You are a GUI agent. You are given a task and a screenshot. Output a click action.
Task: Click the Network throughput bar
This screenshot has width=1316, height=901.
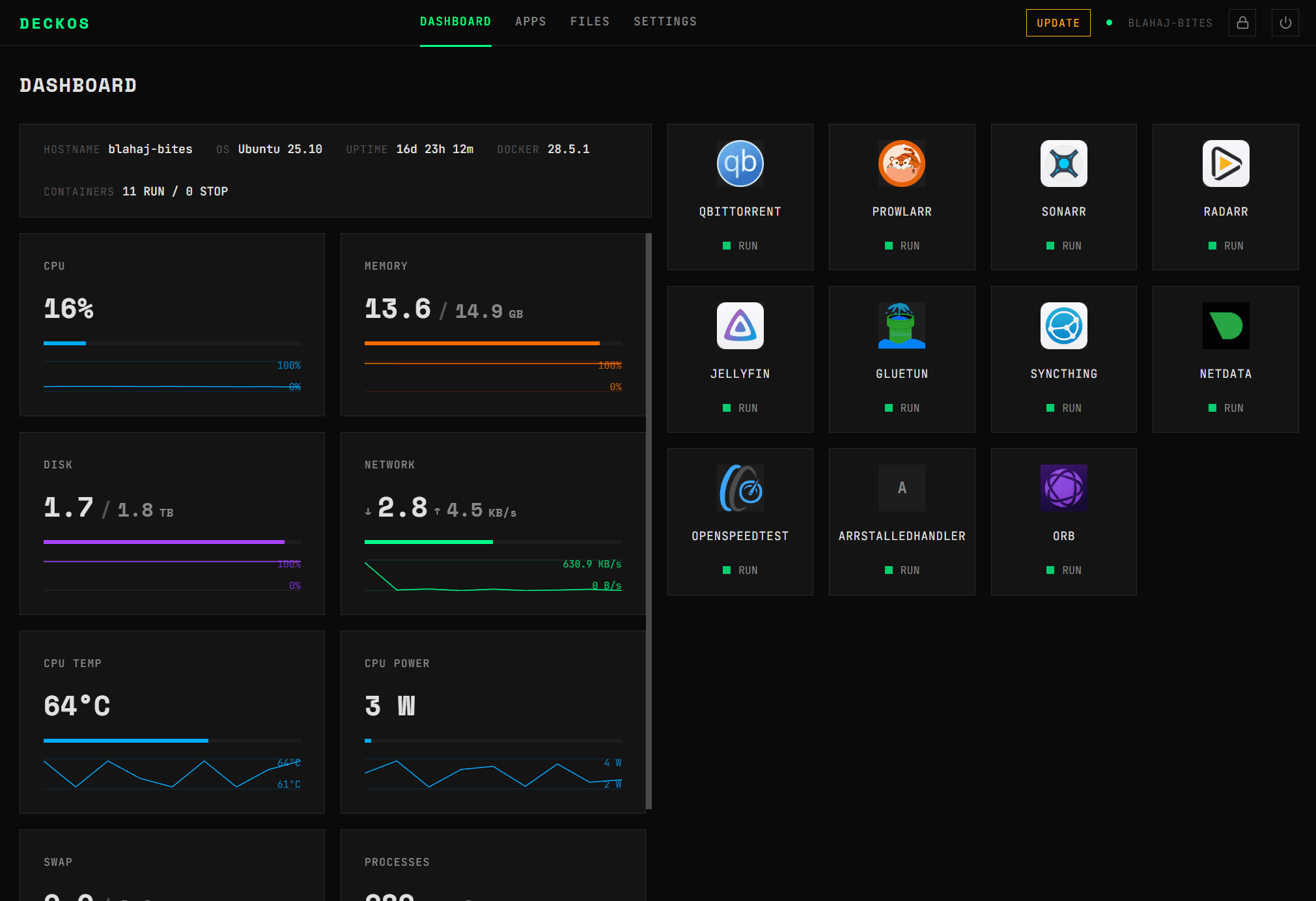click(493, 542)
